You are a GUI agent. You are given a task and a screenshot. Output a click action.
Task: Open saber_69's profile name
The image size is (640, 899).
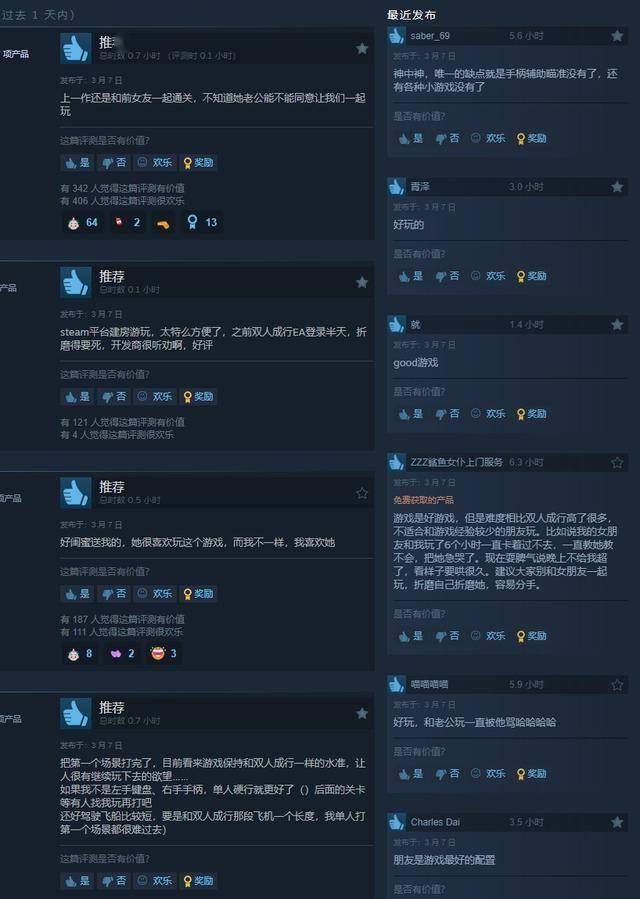click(x=430, y=36)
